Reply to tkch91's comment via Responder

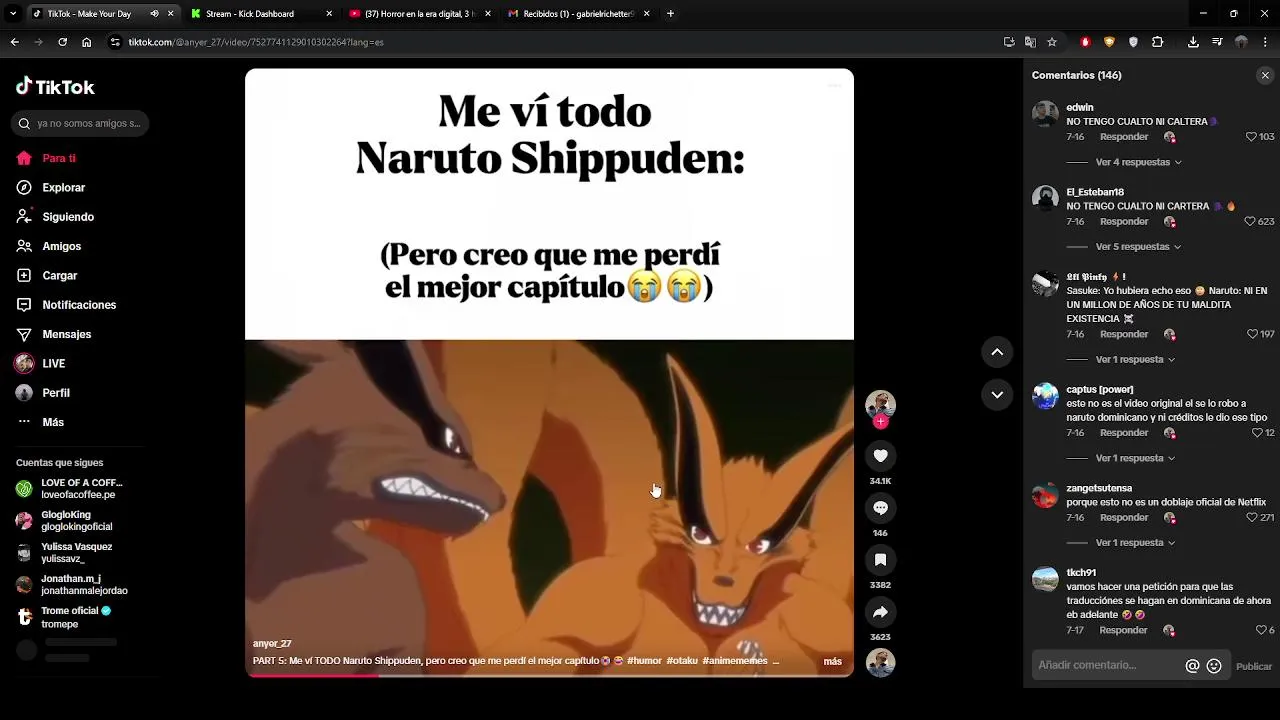1124,631
